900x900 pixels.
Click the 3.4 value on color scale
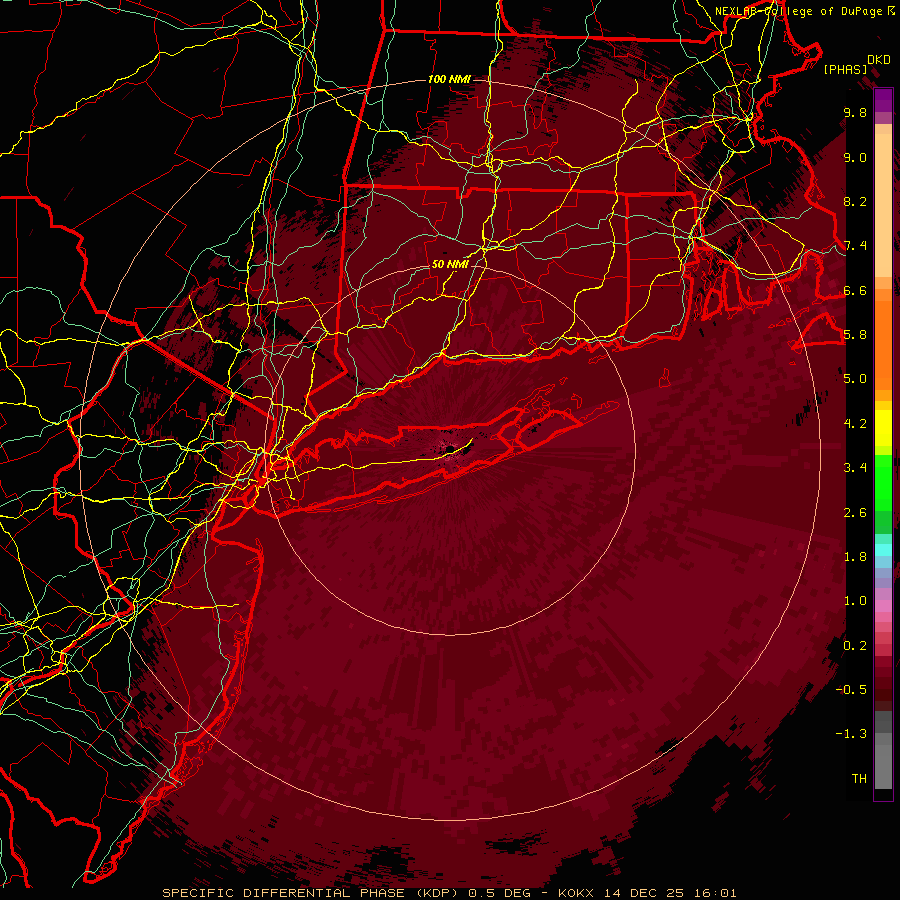pyautogui.click(x=855, y=468)
